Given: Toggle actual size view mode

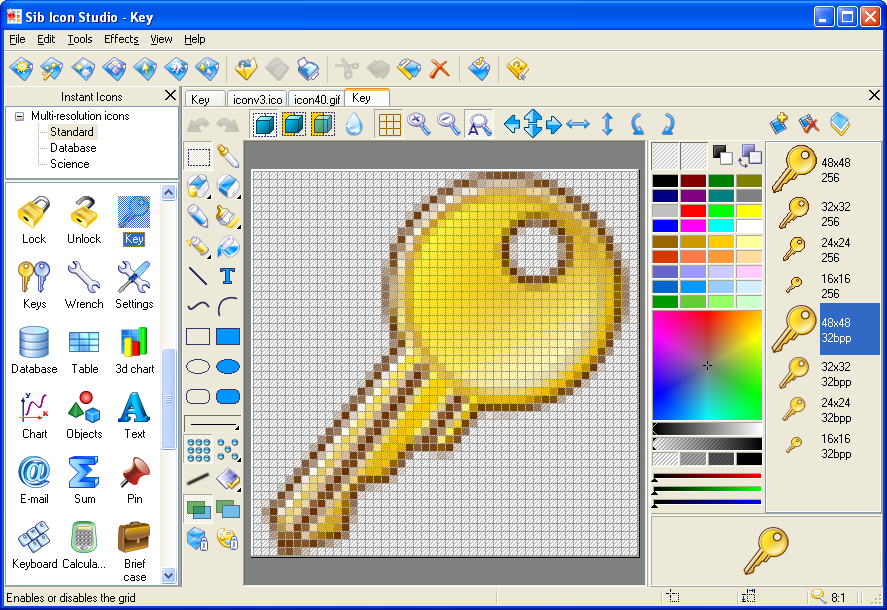Looking at the screenshot, I should click(477, 124).
